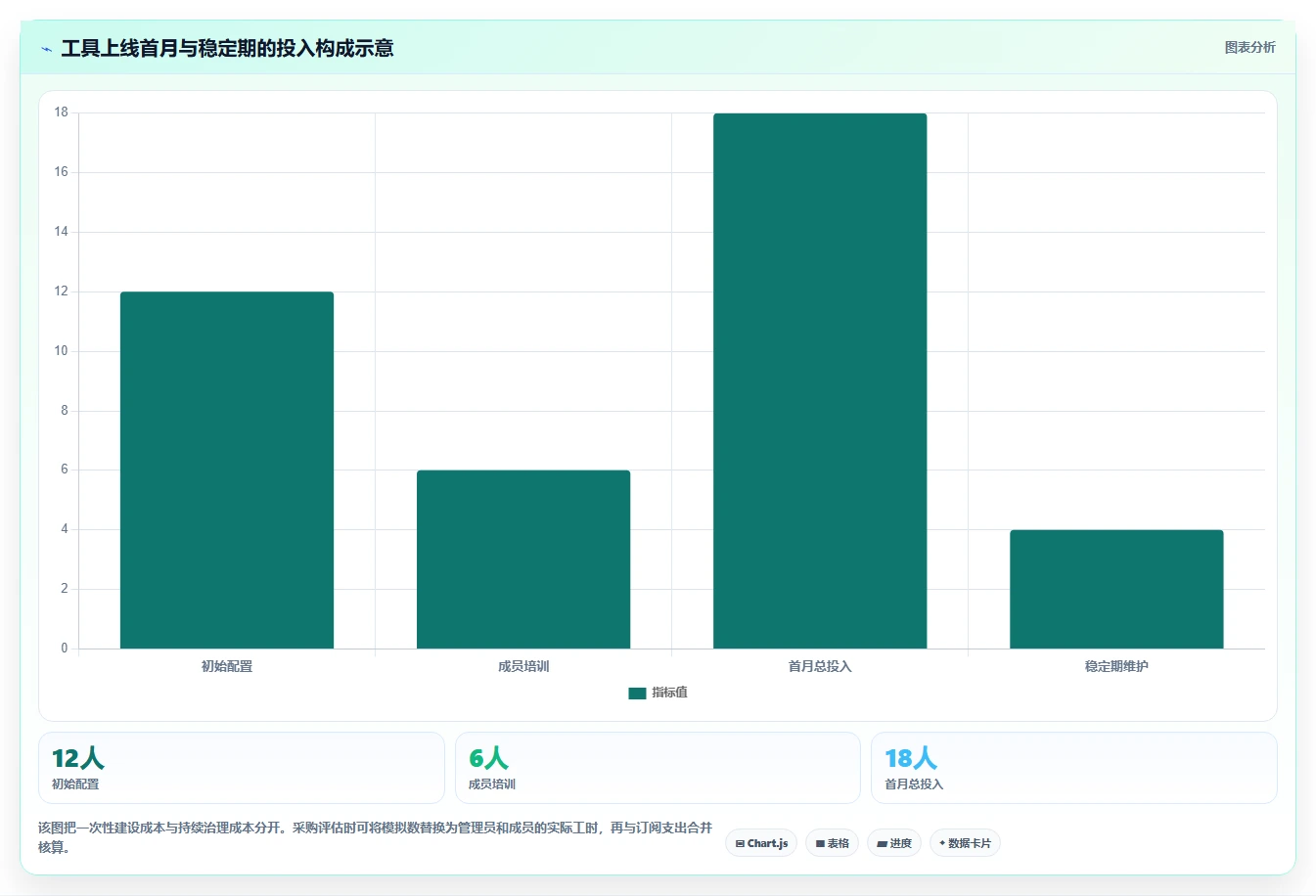Select the 稳定期维护 bar in chart
This screenshot has height=896, width=1316.
tap(1116, 589)
